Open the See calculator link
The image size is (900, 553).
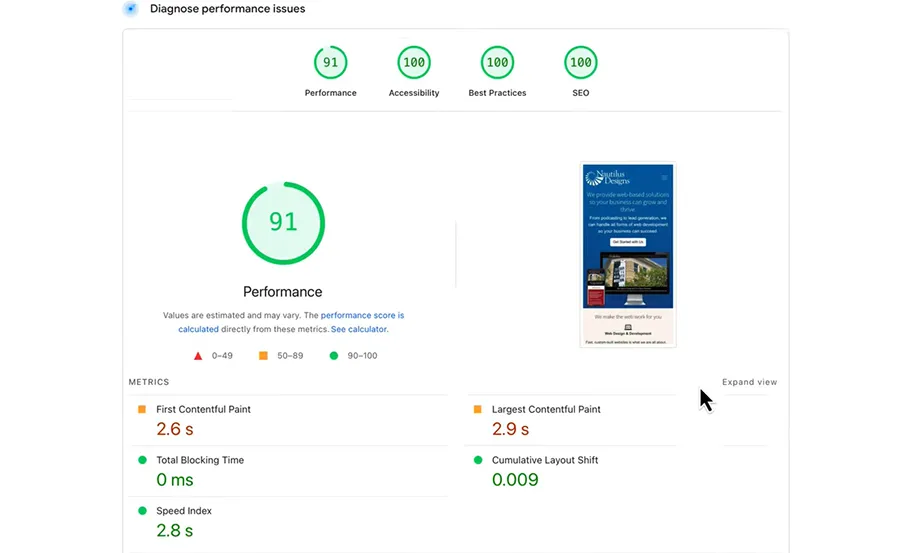359,329
